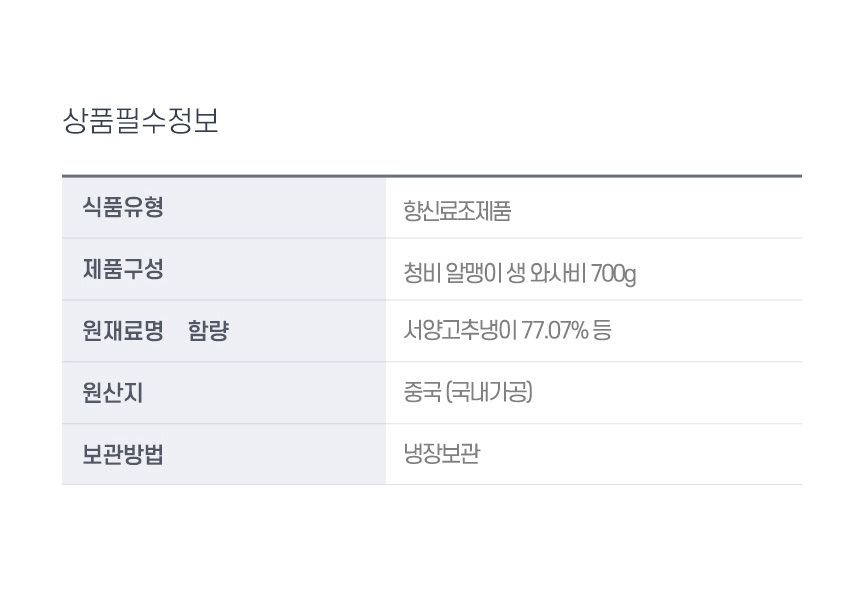Click the 서양고추냉이 77.07% 등 value
The image size is (860, 593).
click(x=507, y=330)
